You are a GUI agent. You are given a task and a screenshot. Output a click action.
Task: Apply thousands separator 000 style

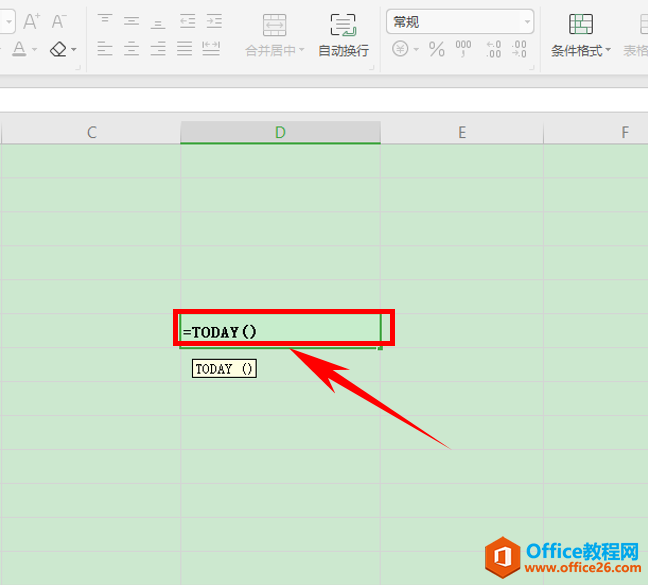pyautogui.click(x=463, y=49)
